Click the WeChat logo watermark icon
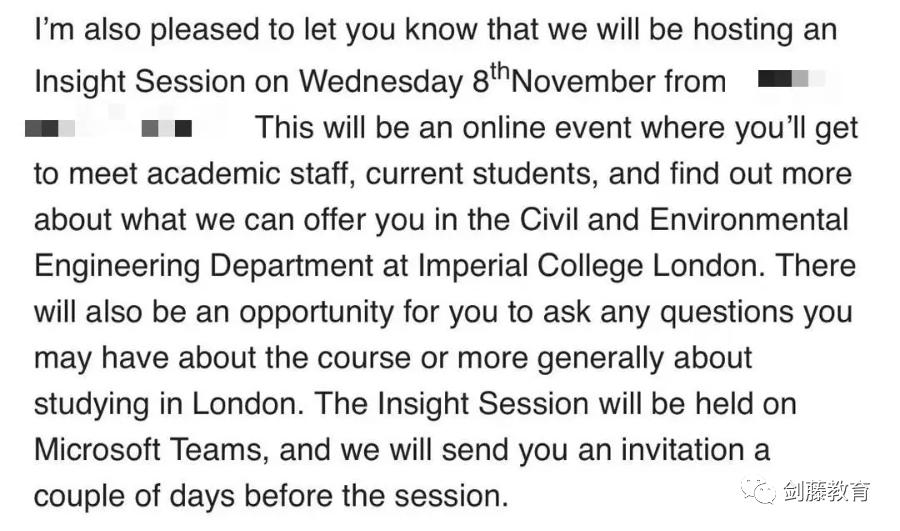900x531 pixels. (757, 490)
